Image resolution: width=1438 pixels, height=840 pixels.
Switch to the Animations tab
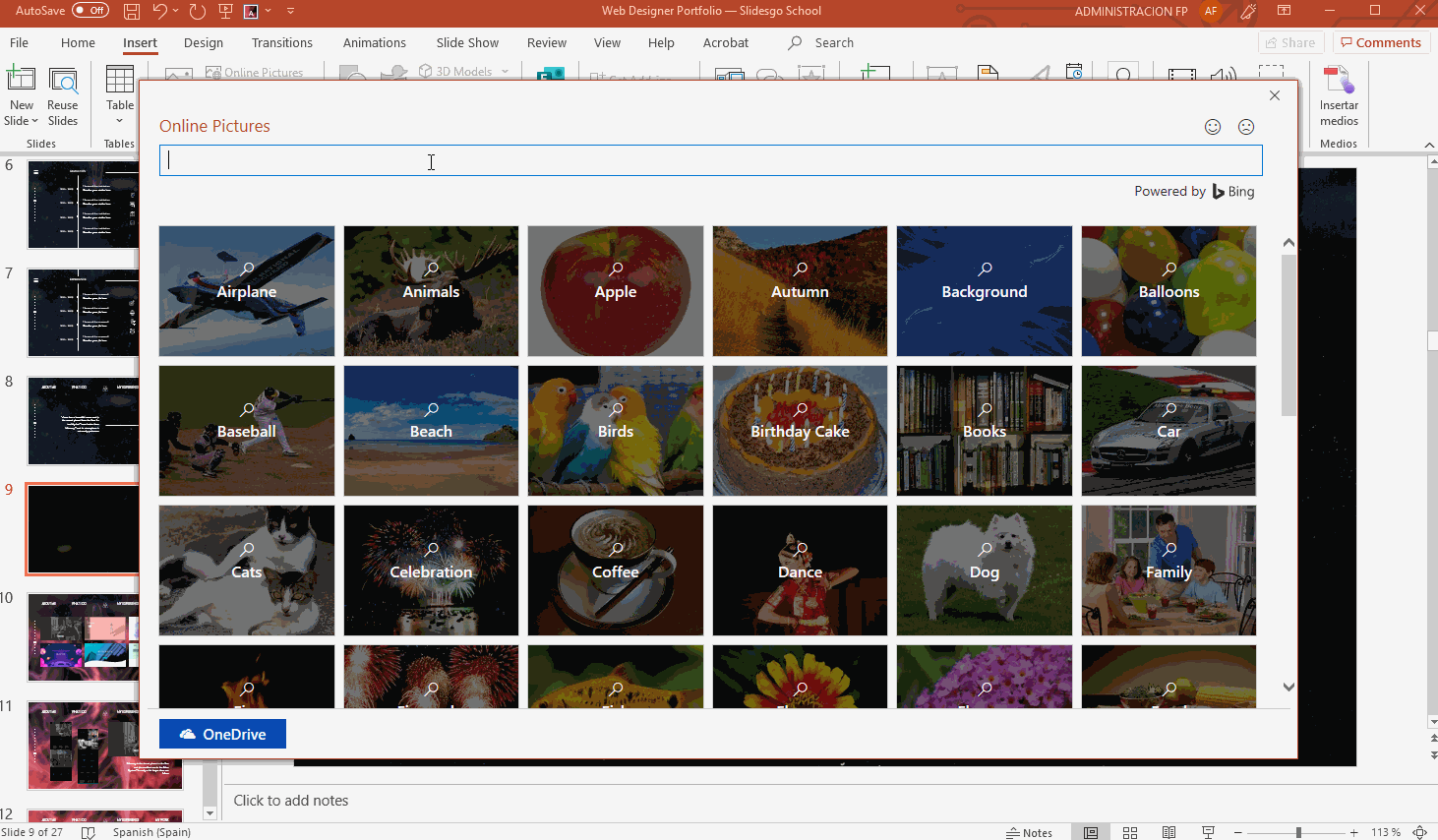click(x=374, y=43)
